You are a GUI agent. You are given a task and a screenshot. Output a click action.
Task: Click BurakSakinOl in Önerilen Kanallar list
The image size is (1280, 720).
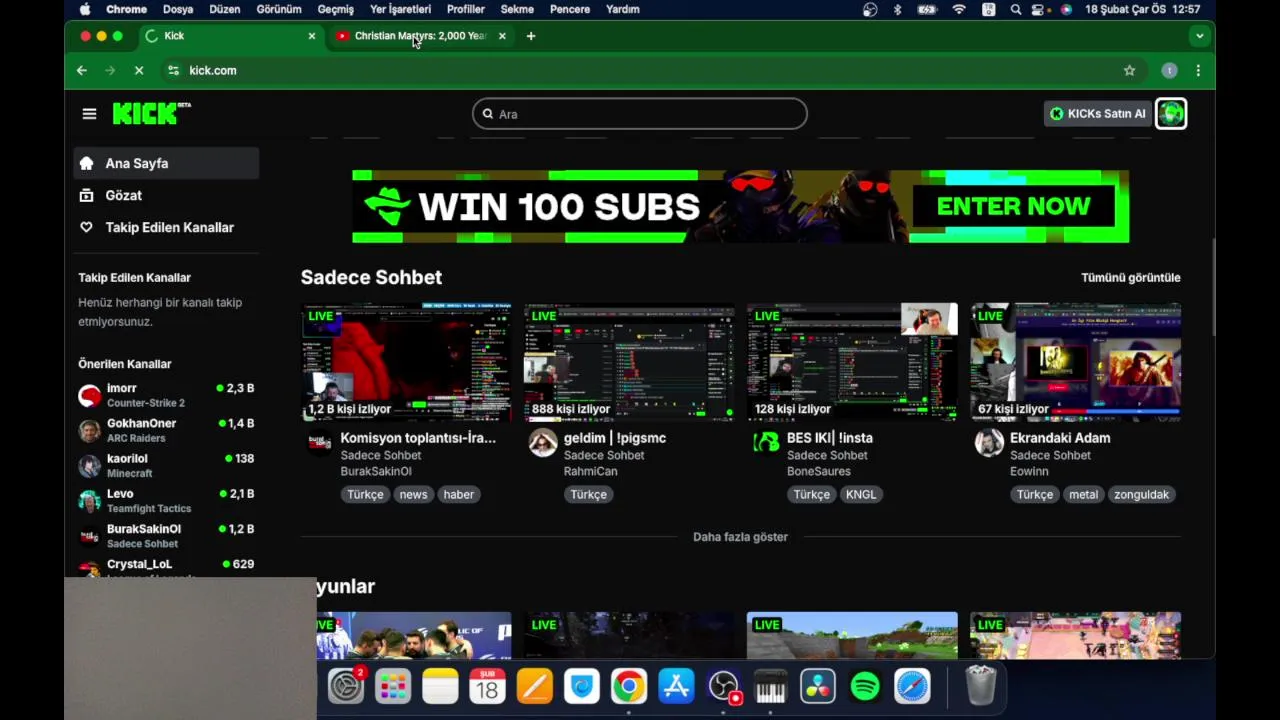[x=166, y=536]
